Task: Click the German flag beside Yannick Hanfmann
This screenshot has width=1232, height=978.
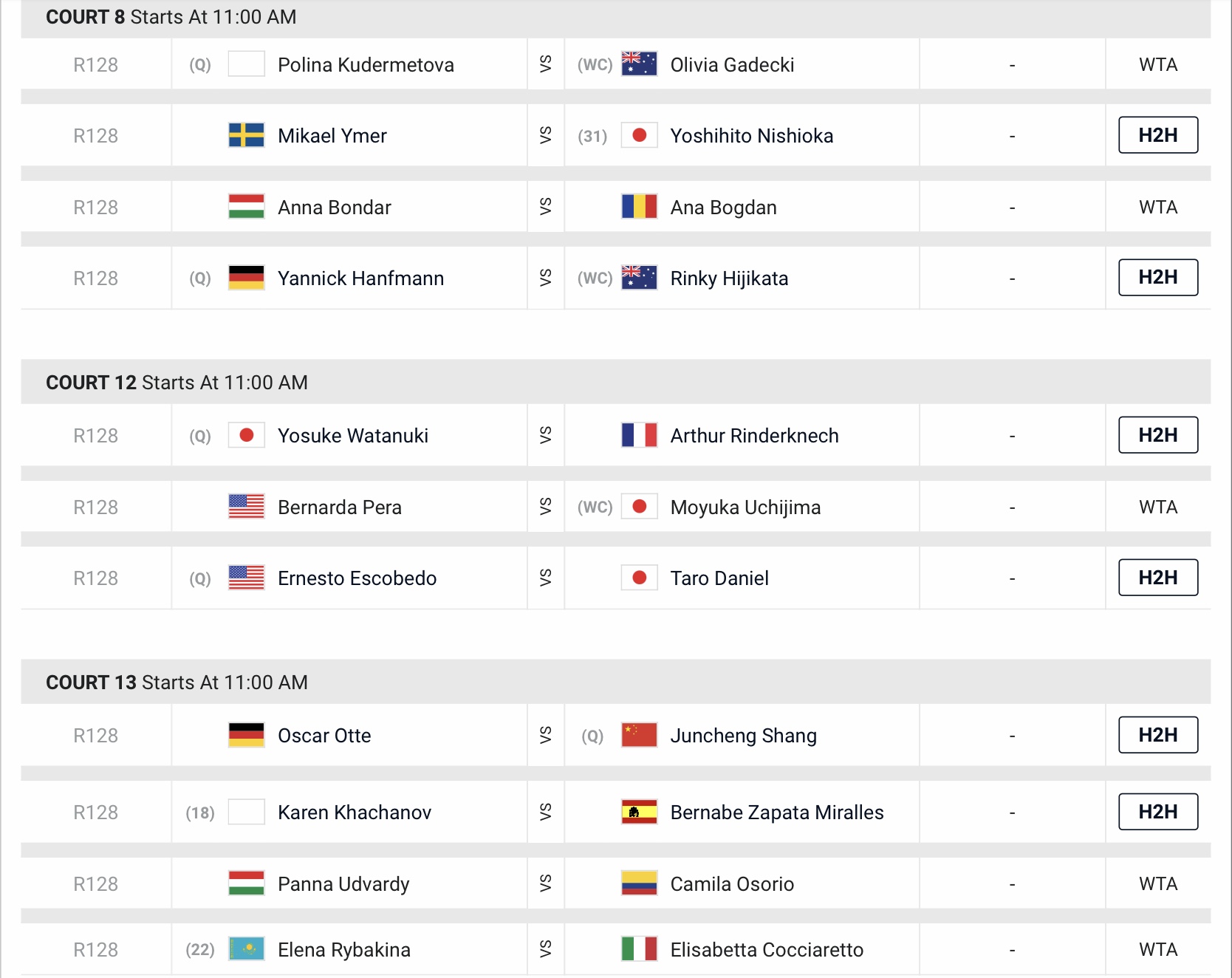Action: (246, 278)
